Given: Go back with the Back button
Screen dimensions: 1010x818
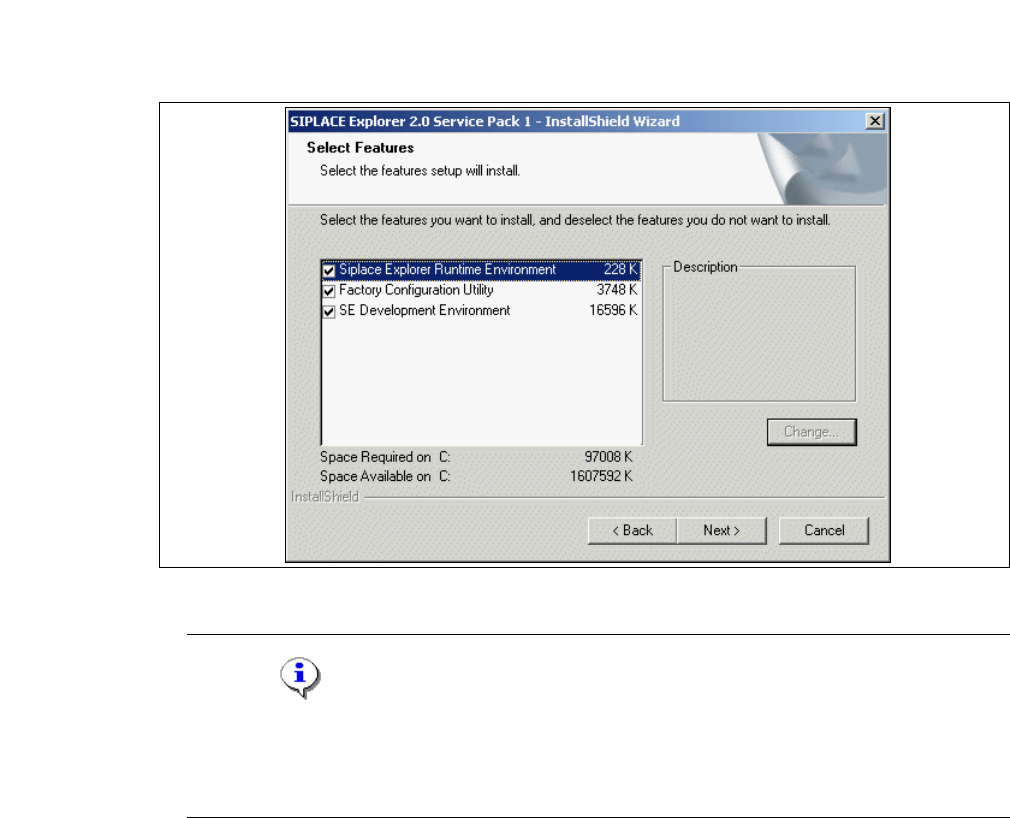Looking at the screenshot, I should pyautogui.click(x=633, y=531).
